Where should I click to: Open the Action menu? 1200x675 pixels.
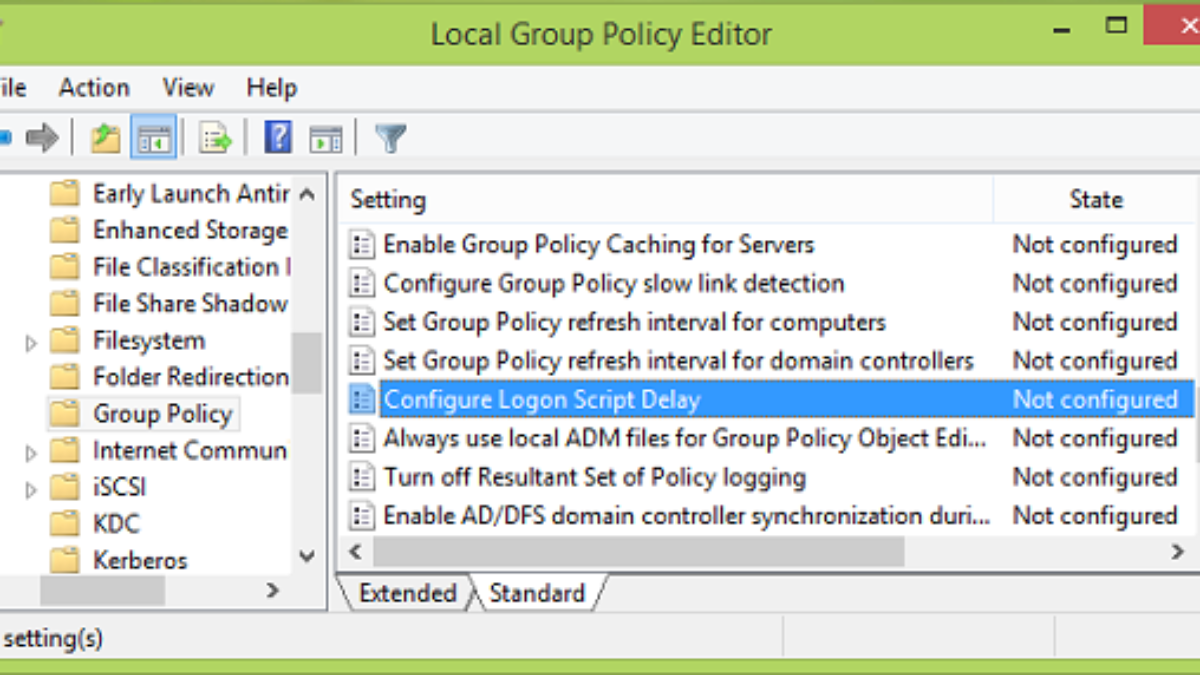pos(94,88)
